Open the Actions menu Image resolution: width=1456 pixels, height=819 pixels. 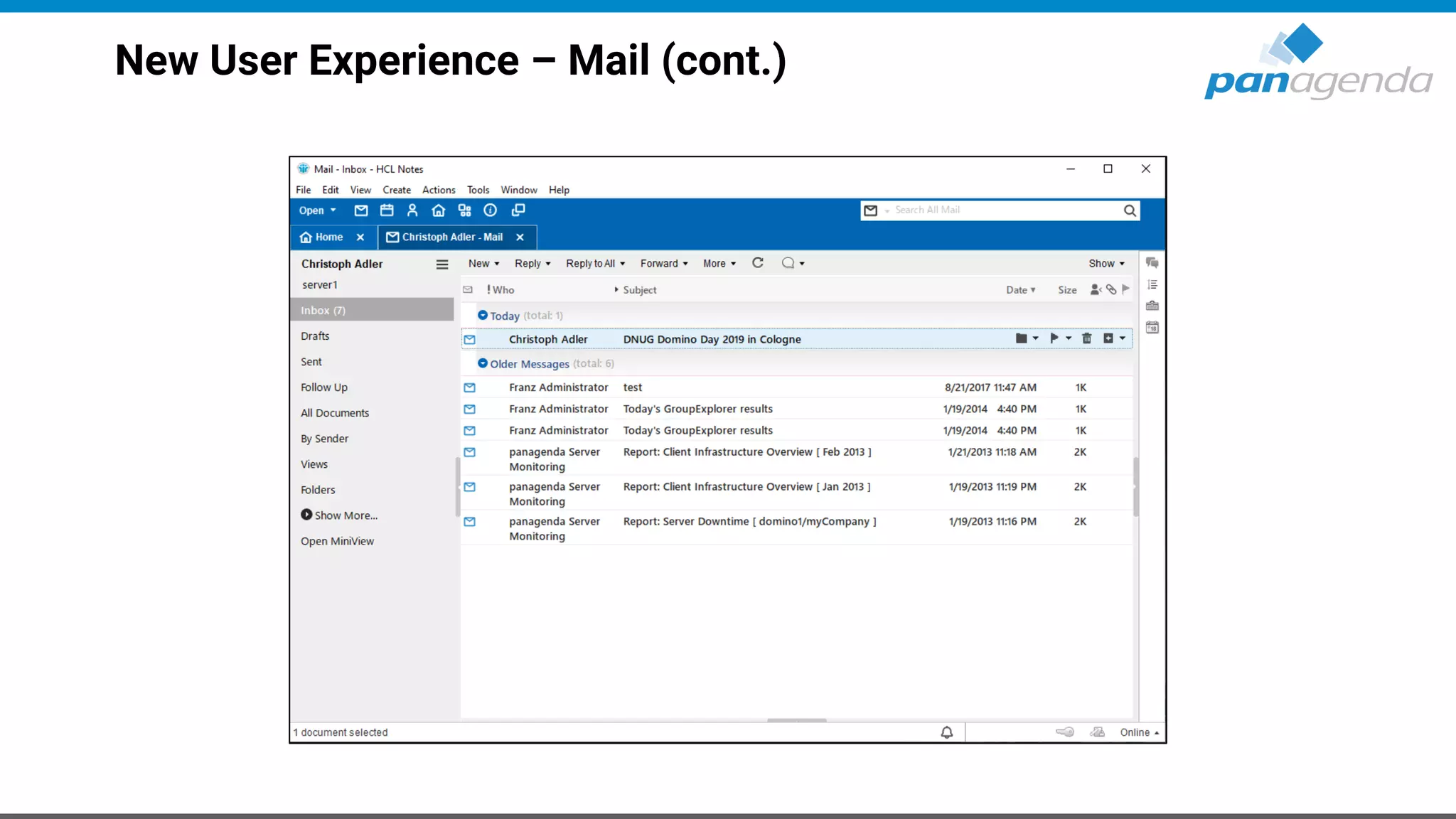(x=439, y=190)
